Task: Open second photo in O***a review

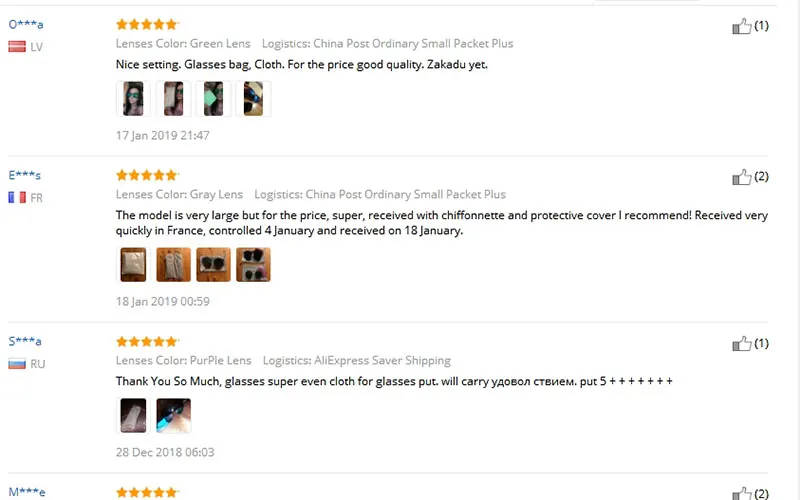Action: tap(173, 98)
